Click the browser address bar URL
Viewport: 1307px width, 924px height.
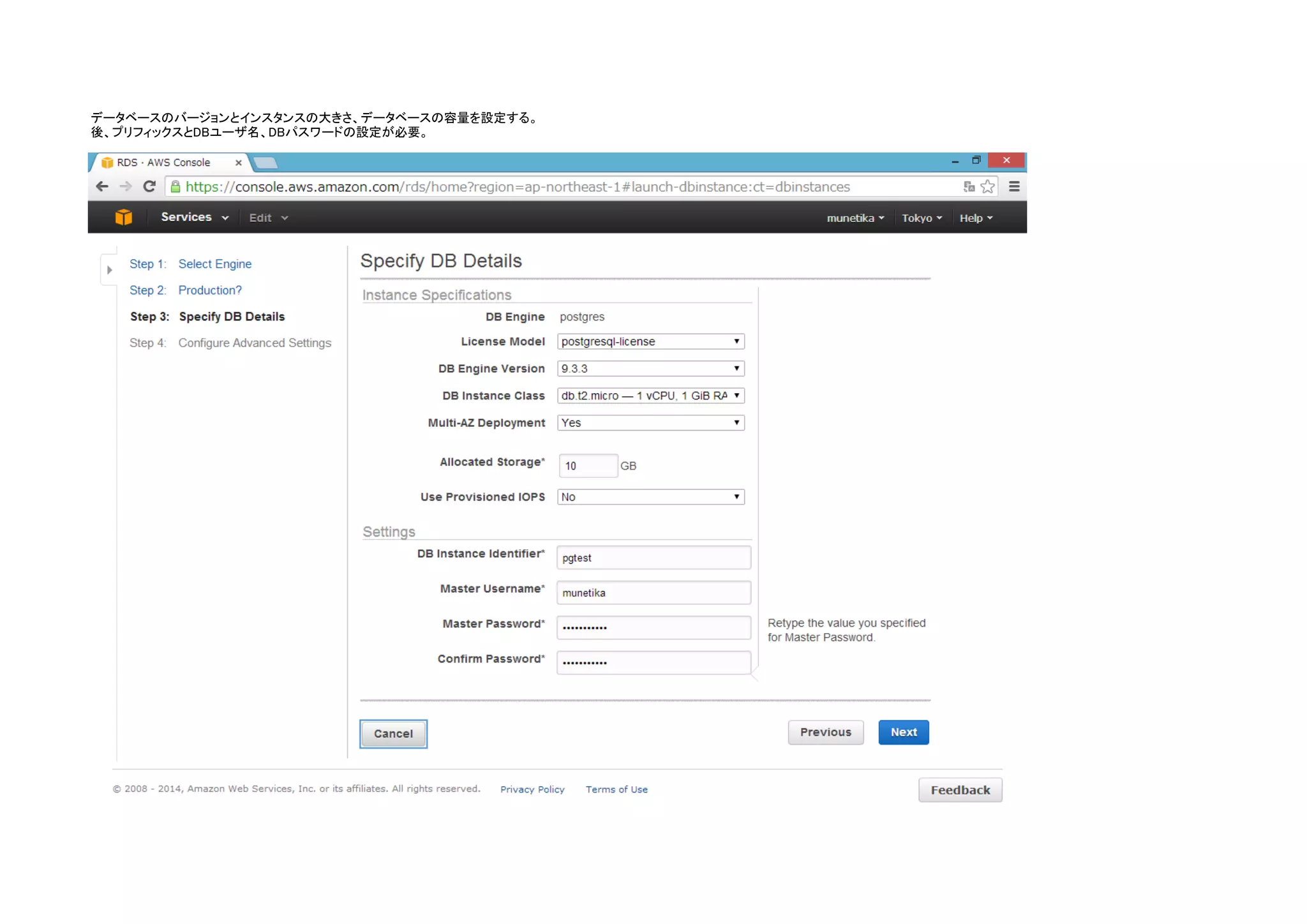(518, 187)
